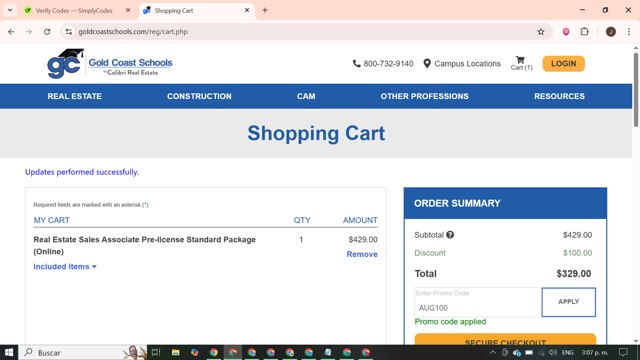This screenshot has height=360, width=640.
Task: Click the Discount $100.00 value
Action: pos(577,253)
